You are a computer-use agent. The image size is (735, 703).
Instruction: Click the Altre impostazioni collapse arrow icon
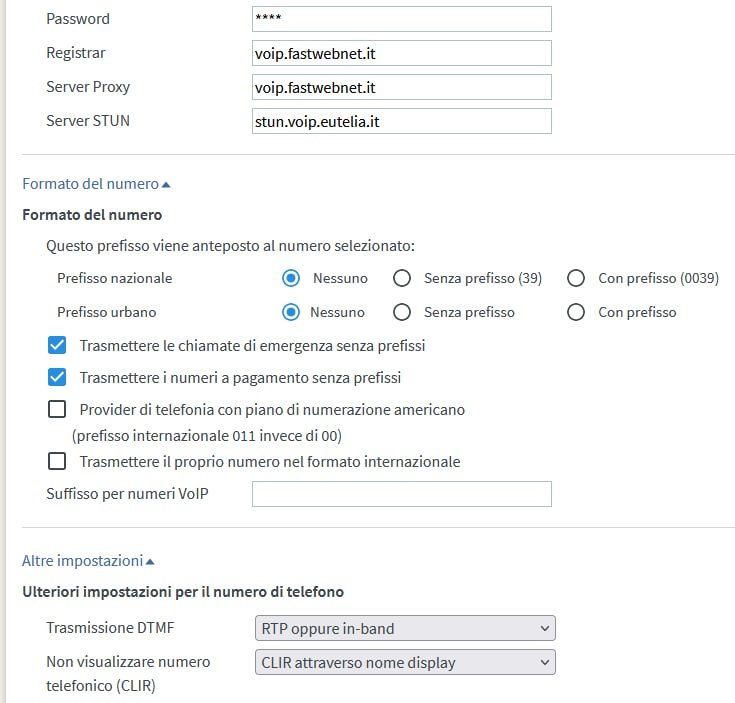coord(150,562)
